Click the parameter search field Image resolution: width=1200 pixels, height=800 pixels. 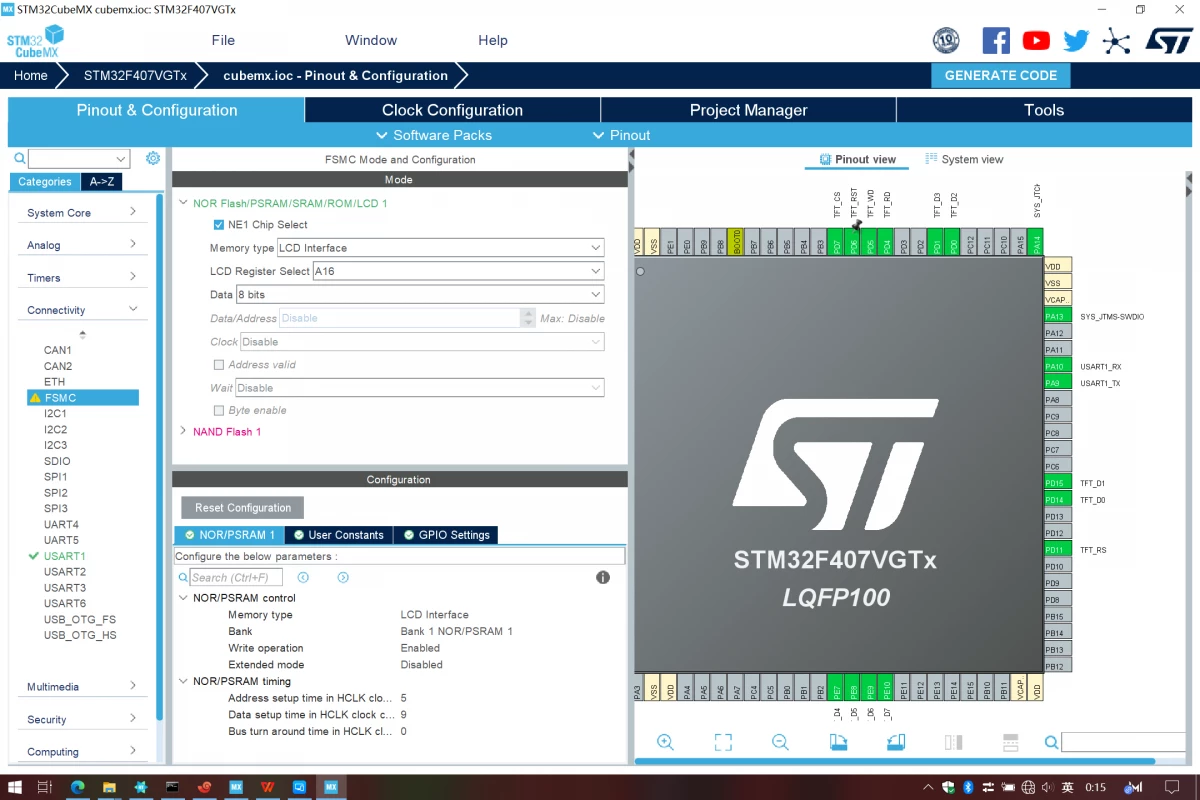click(236, 577)
